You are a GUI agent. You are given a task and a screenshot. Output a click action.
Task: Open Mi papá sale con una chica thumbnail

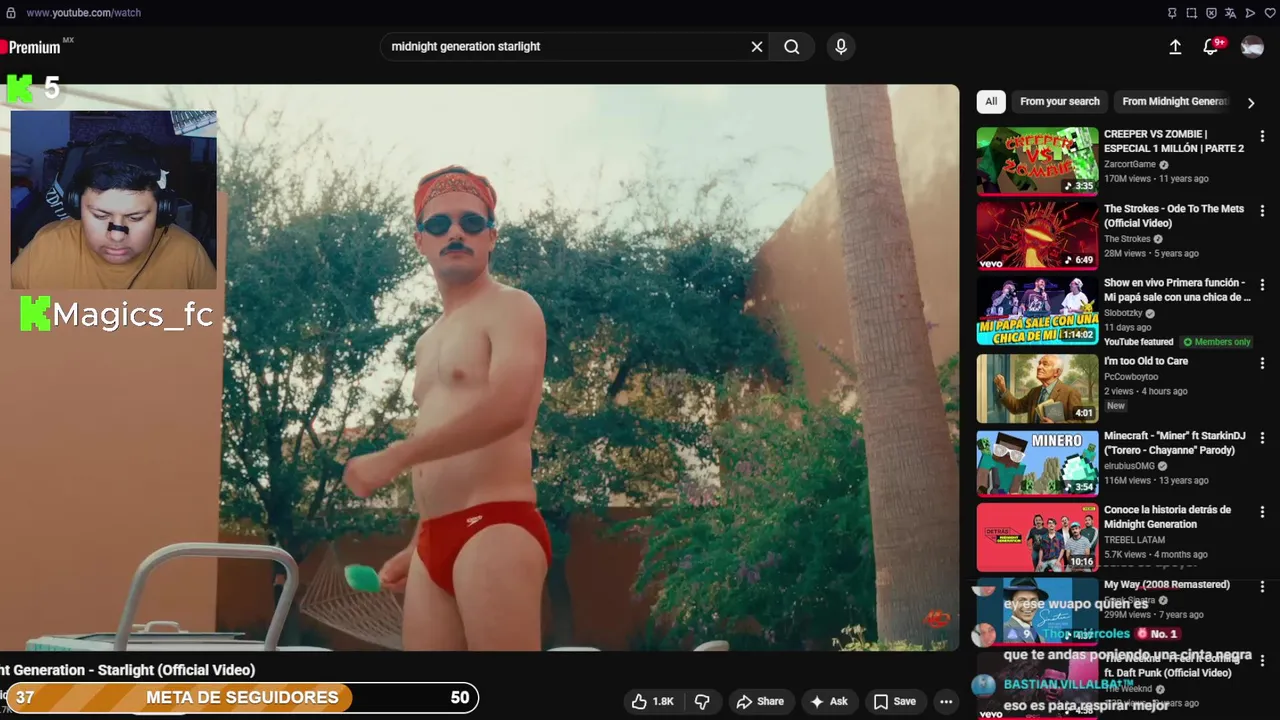1037,311
